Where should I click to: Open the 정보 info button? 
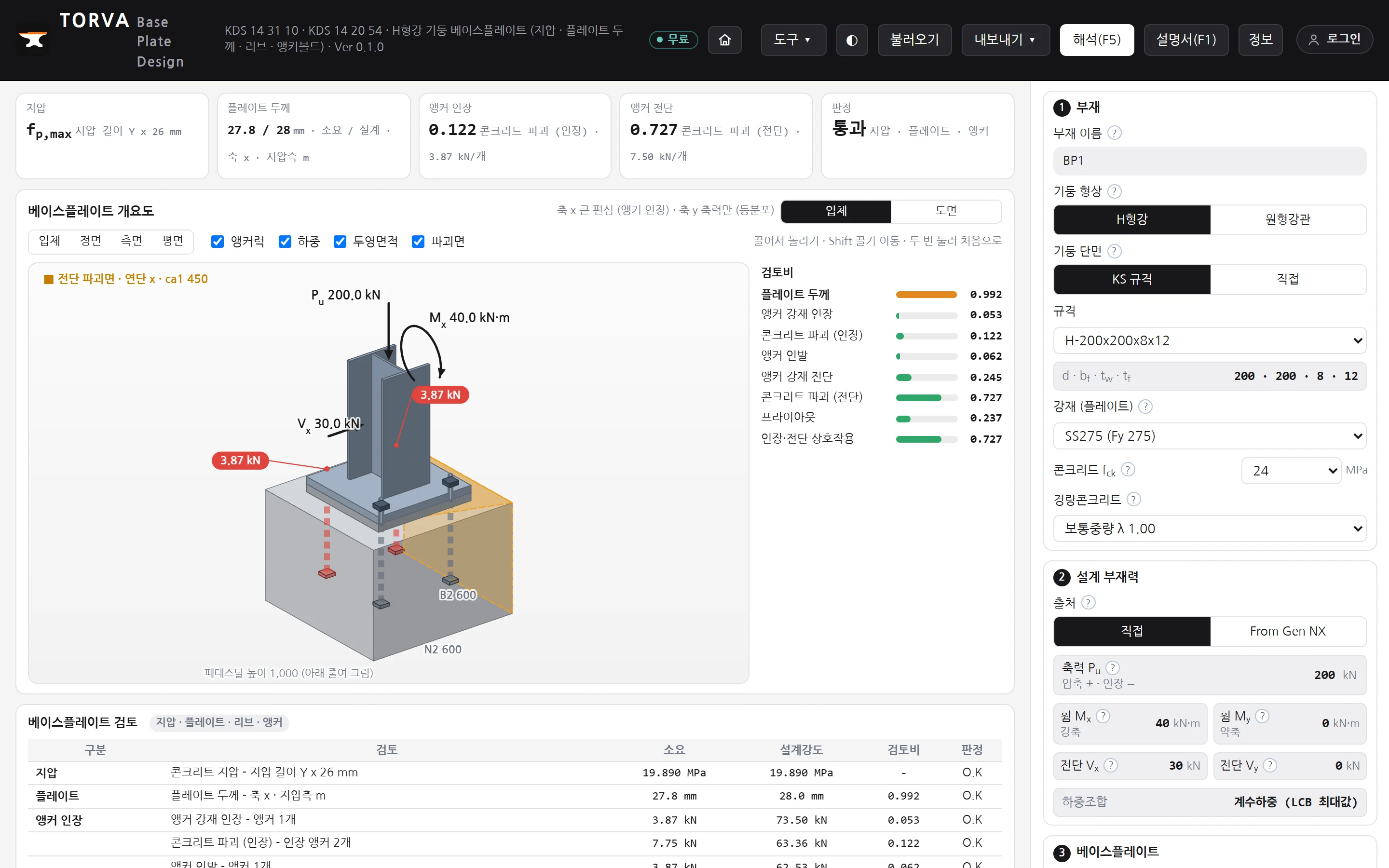click(x=1260, y=40)
